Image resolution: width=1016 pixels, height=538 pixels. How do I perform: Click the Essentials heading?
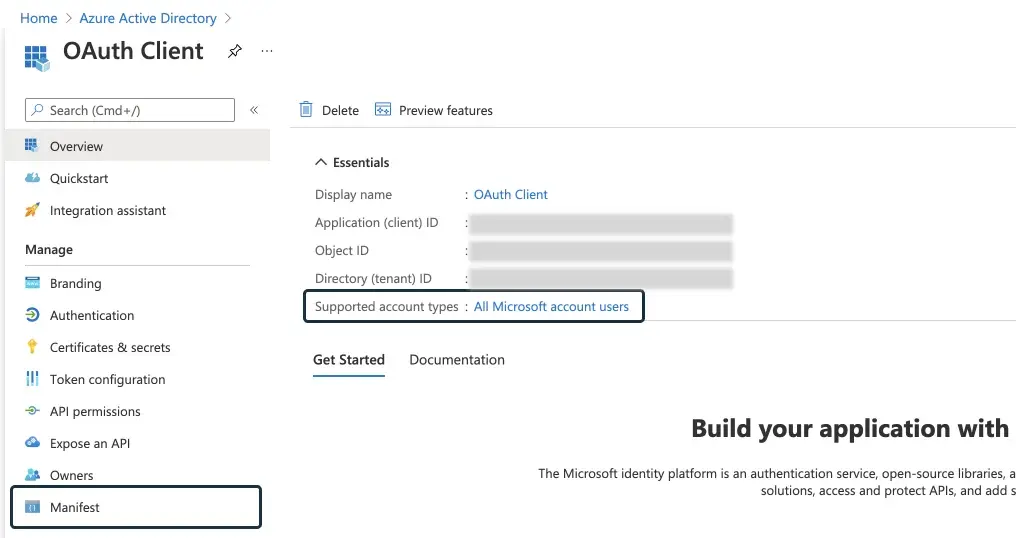pyautogui.click(x=361, y=163)
